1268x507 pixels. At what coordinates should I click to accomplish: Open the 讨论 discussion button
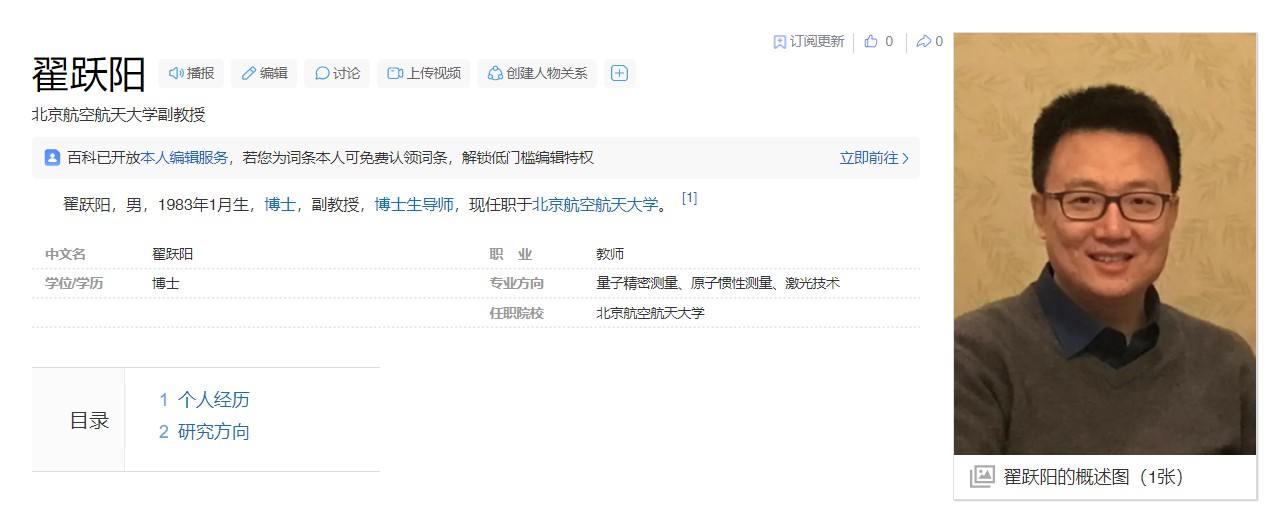point(337,73)
